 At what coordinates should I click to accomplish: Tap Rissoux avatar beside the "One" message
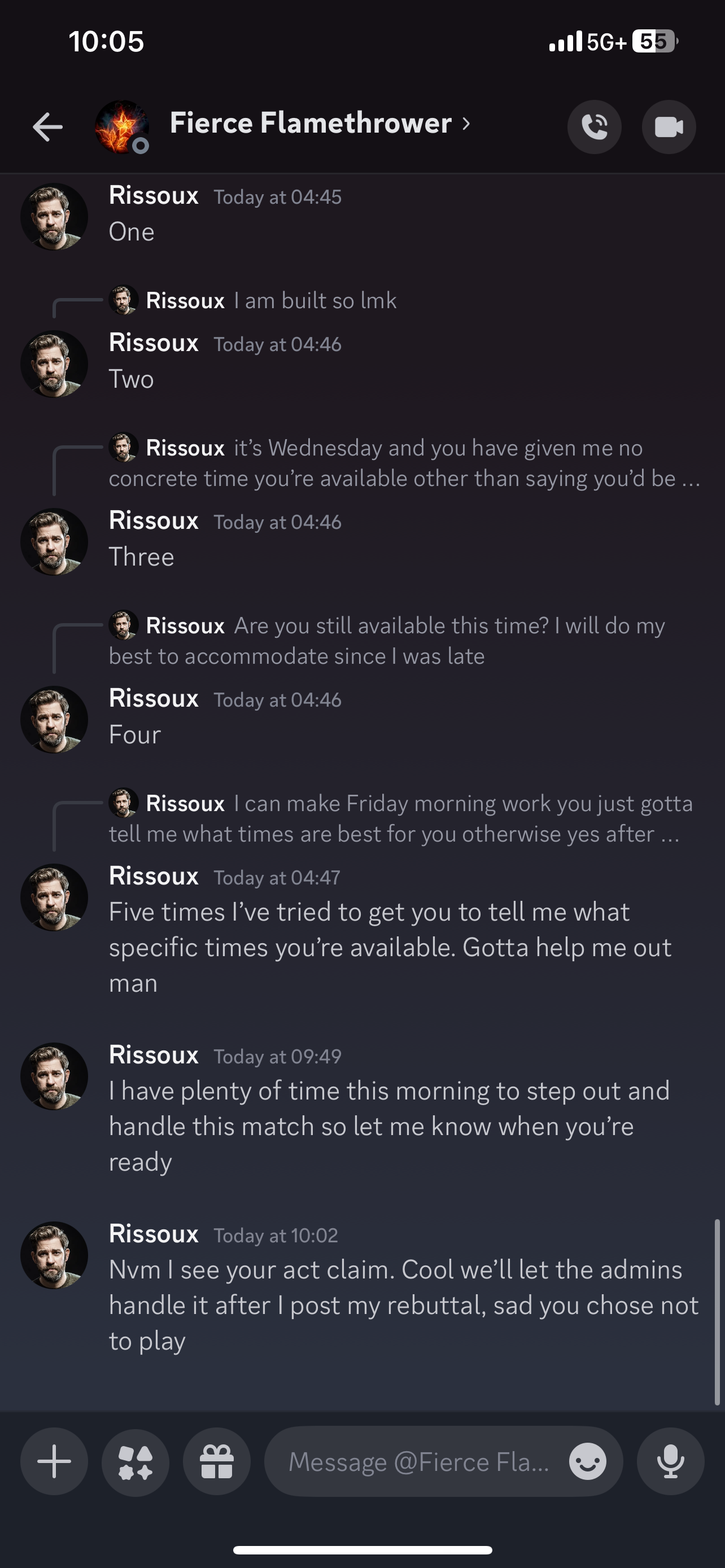tap(54, 217)
